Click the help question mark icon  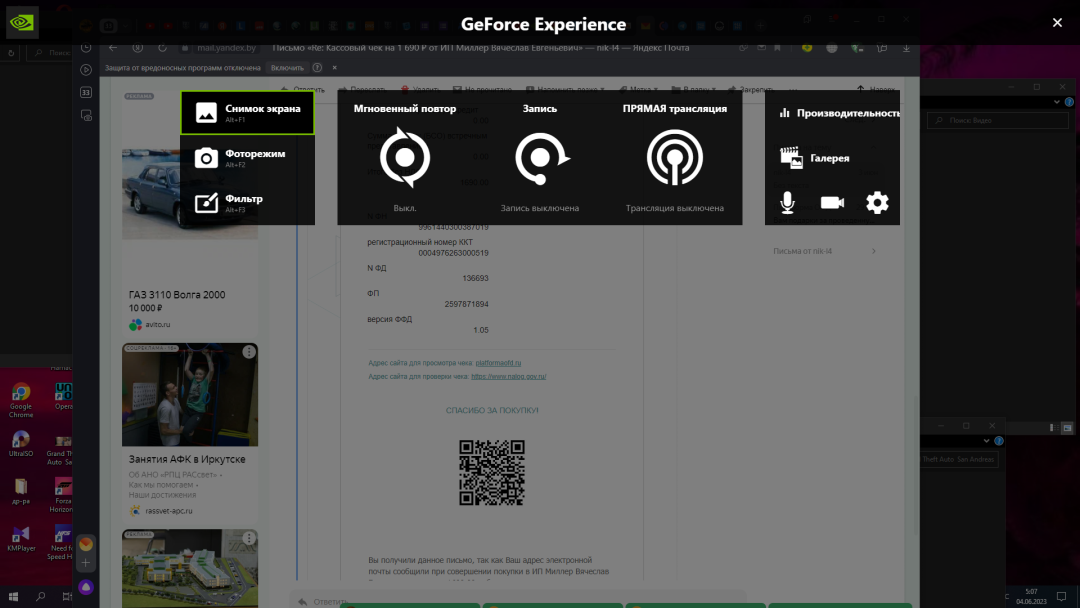pyautogui.click(x=318, y=67)
